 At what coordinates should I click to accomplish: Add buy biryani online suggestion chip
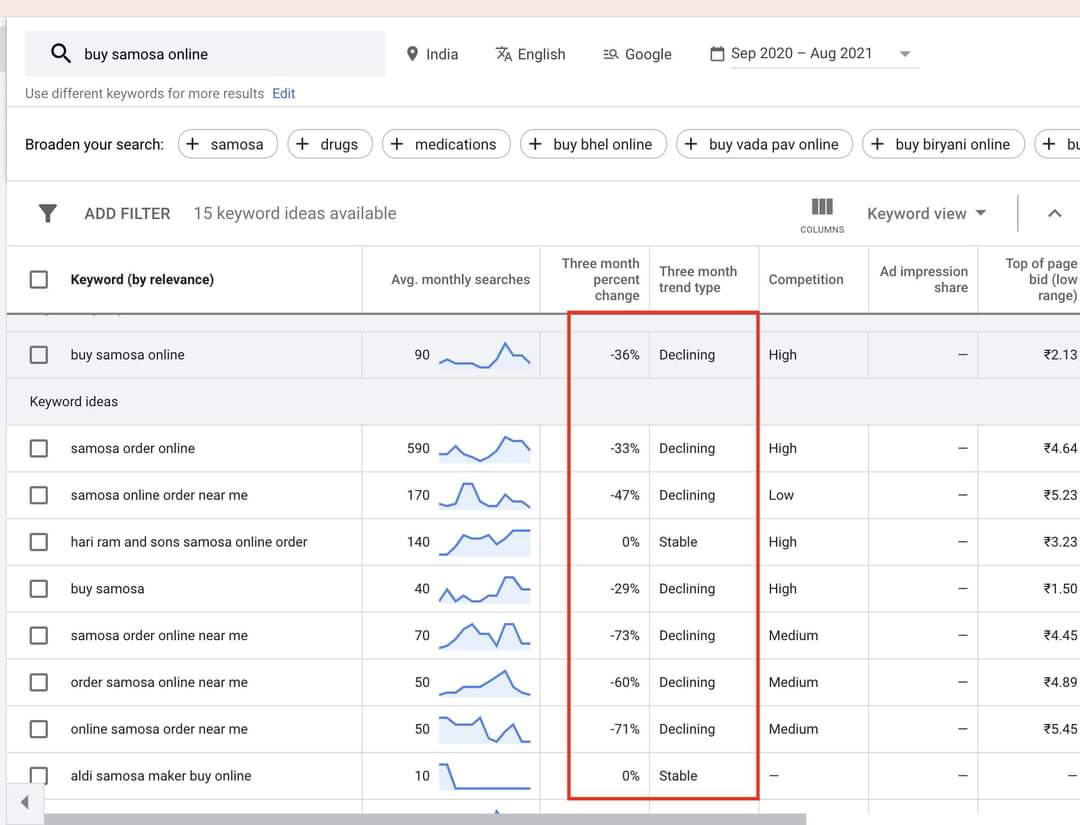943,144
